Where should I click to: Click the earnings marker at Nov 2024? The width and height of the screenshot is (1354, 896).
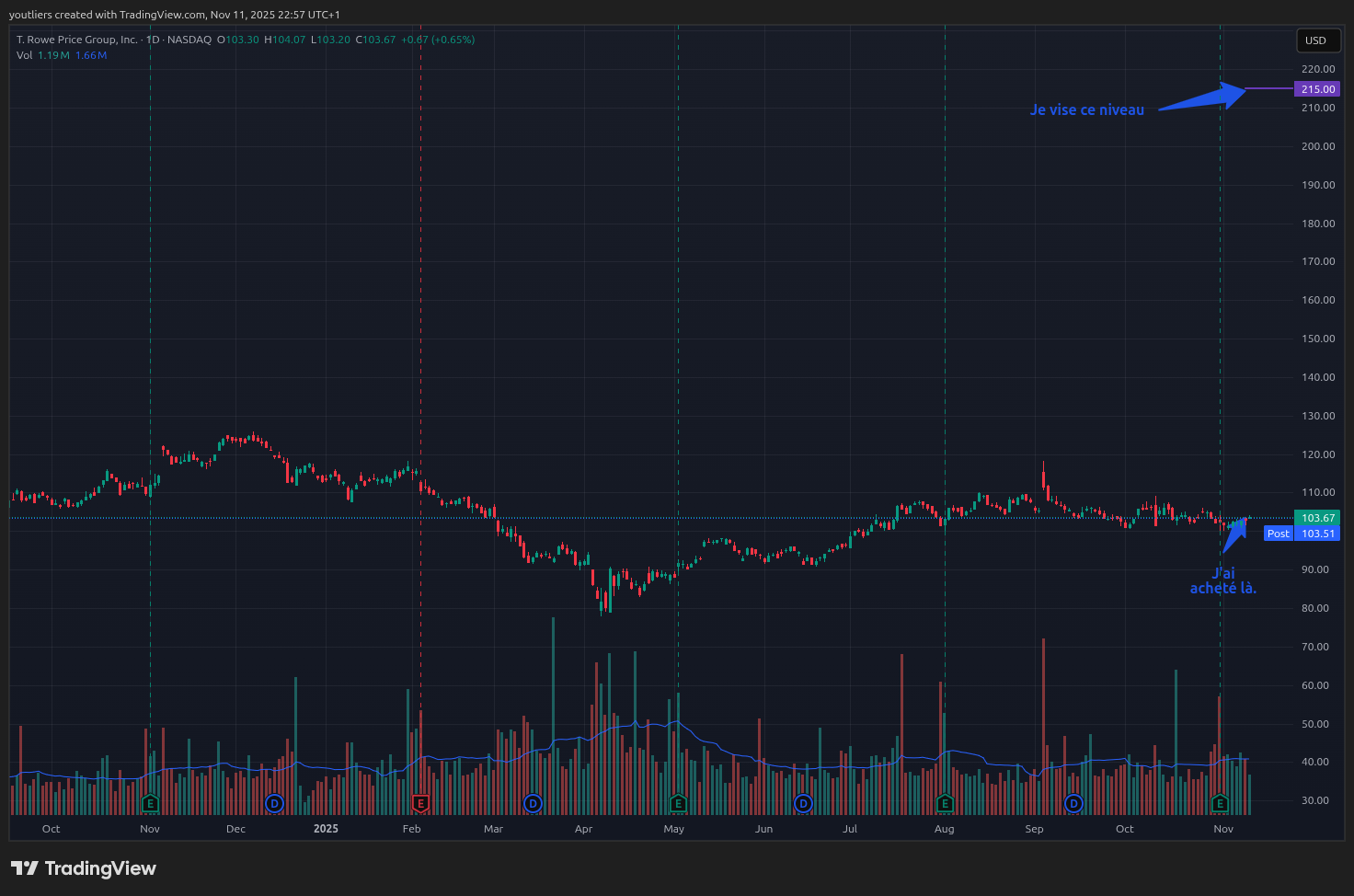pos(150,804)
